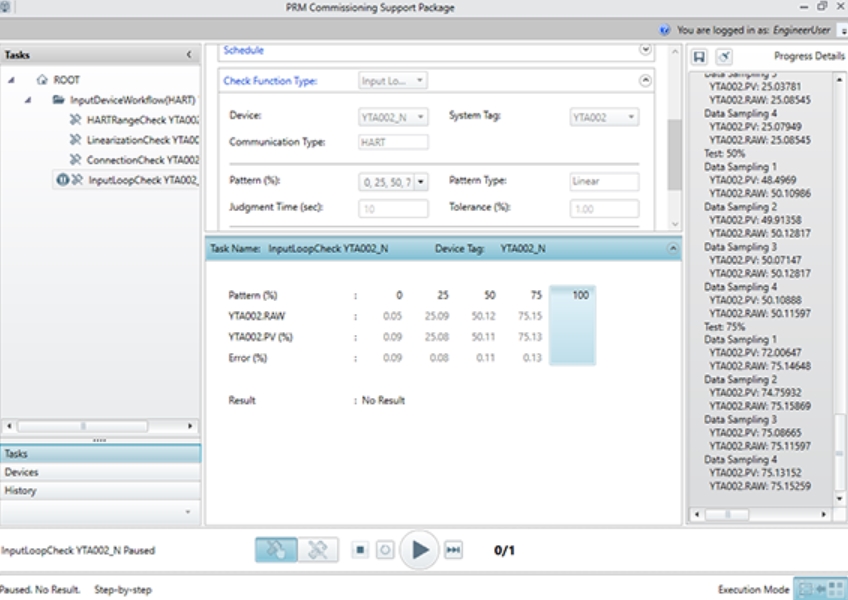848x600 pixels.
Task: Click the HARTRangeCheck task tool icon
Action: 75,120
